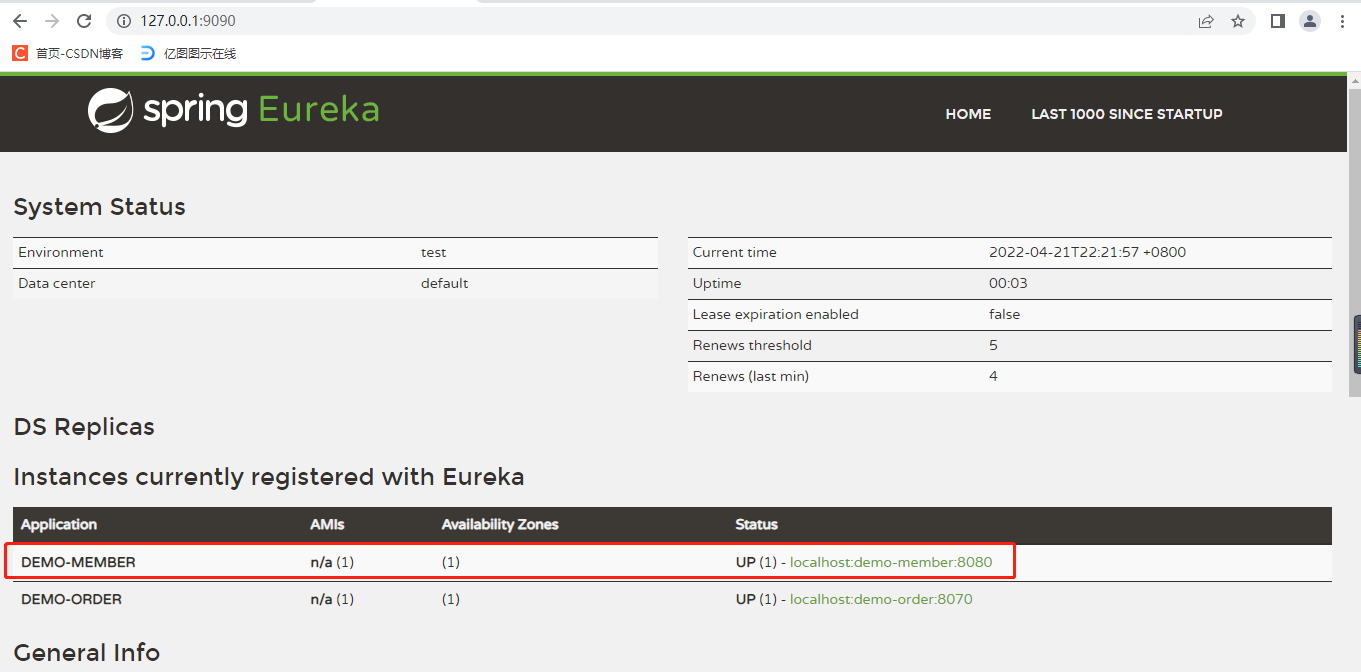Open the HOME navigation item
1361x672 pixels.
click(968, 114)
